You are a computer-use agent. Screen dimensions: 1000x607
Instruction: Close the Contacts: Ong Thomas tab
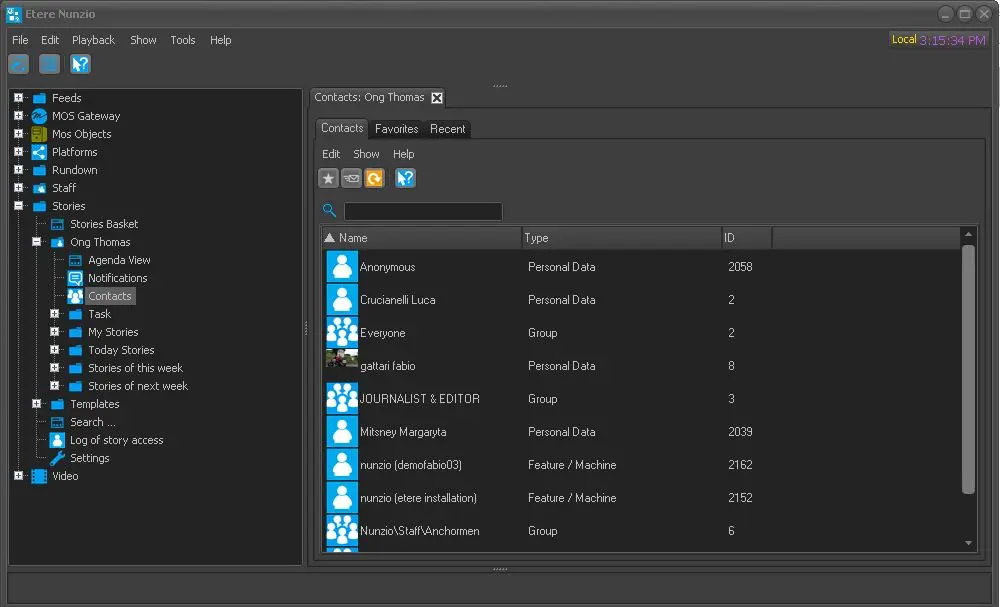click(x=437, y=97)
